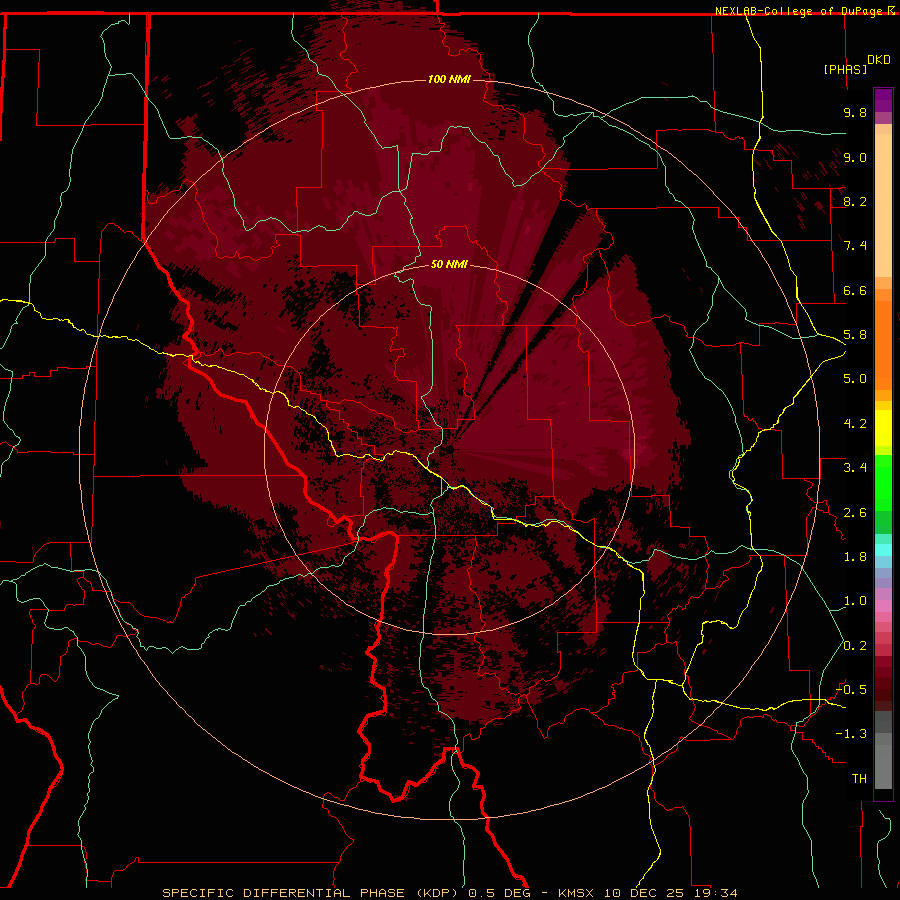This screenshot has height=900, width=900.
Task: Click the [PHAS] label above the color scale
Action: coord(845,69)
